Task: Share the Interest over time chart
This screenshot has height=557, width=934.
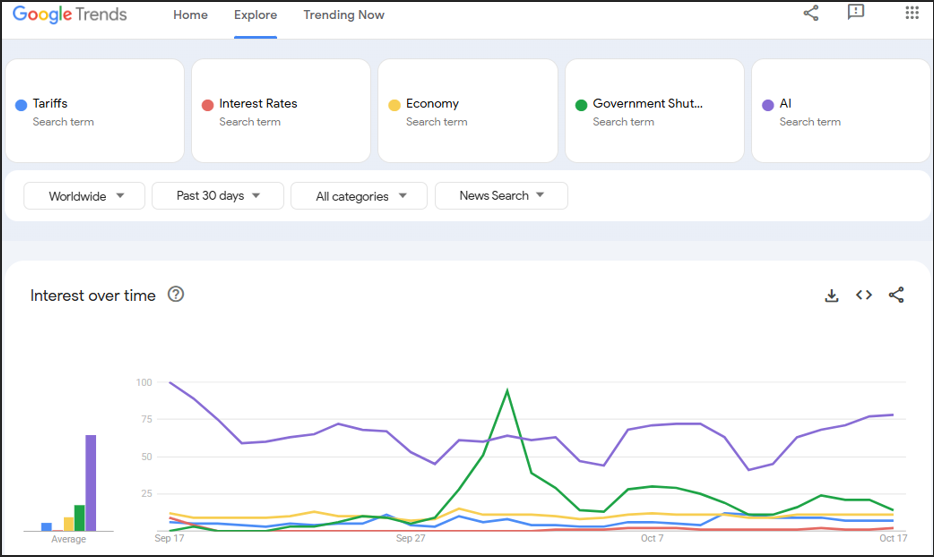Action: coord(896,295)
